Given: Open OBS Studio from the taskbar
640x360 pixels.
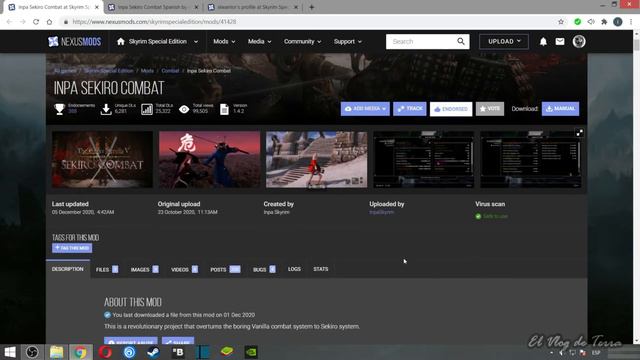Looking at the screenshot, I should coord(32,352).
